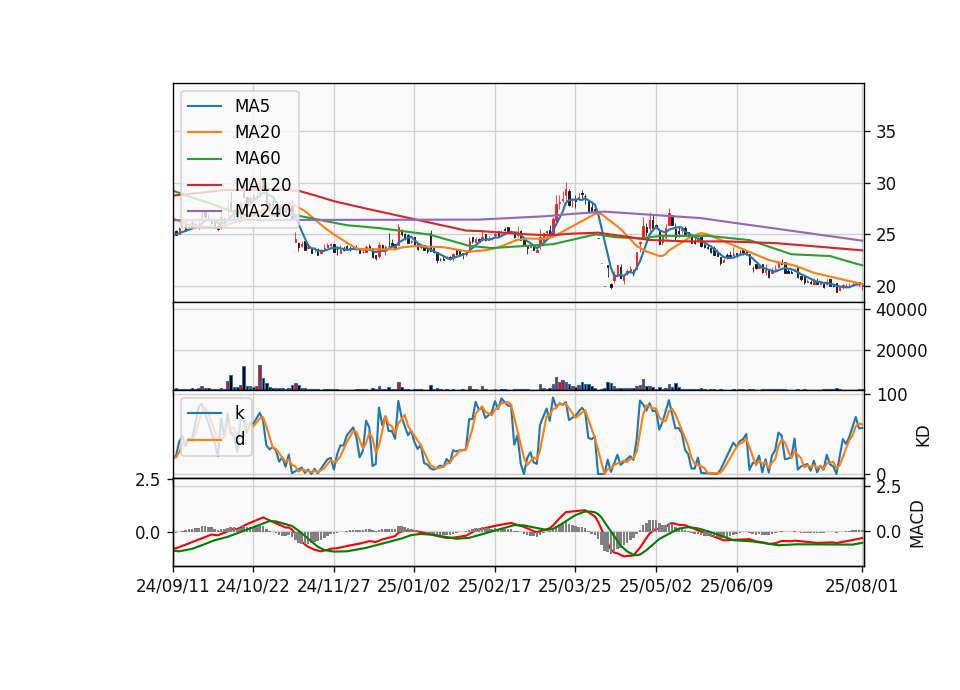This screenshot has height=690, width=960.
Task: Click the KD axis title
Action: (922, 437)
